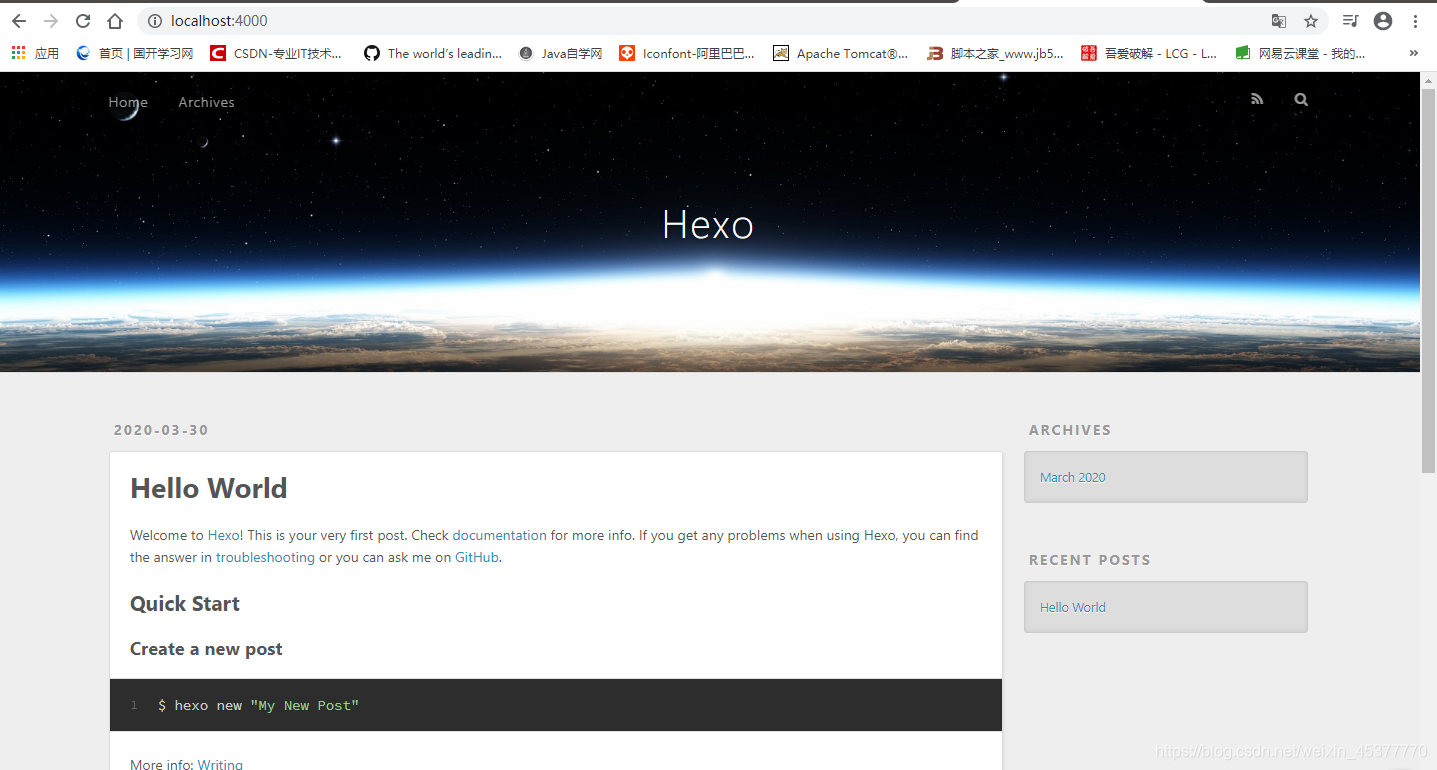Expand the hidden bookmarks overflow chevron
This screenshot has height=770, width=1437.
point(1413,54)
